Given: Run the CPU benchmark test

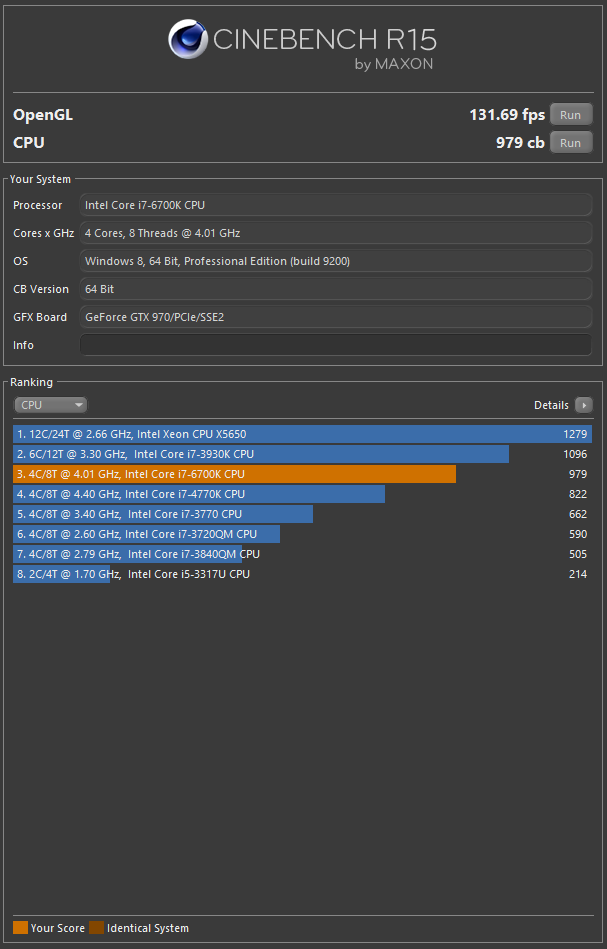Looking at the screenshot, I should tap(570, 143).
